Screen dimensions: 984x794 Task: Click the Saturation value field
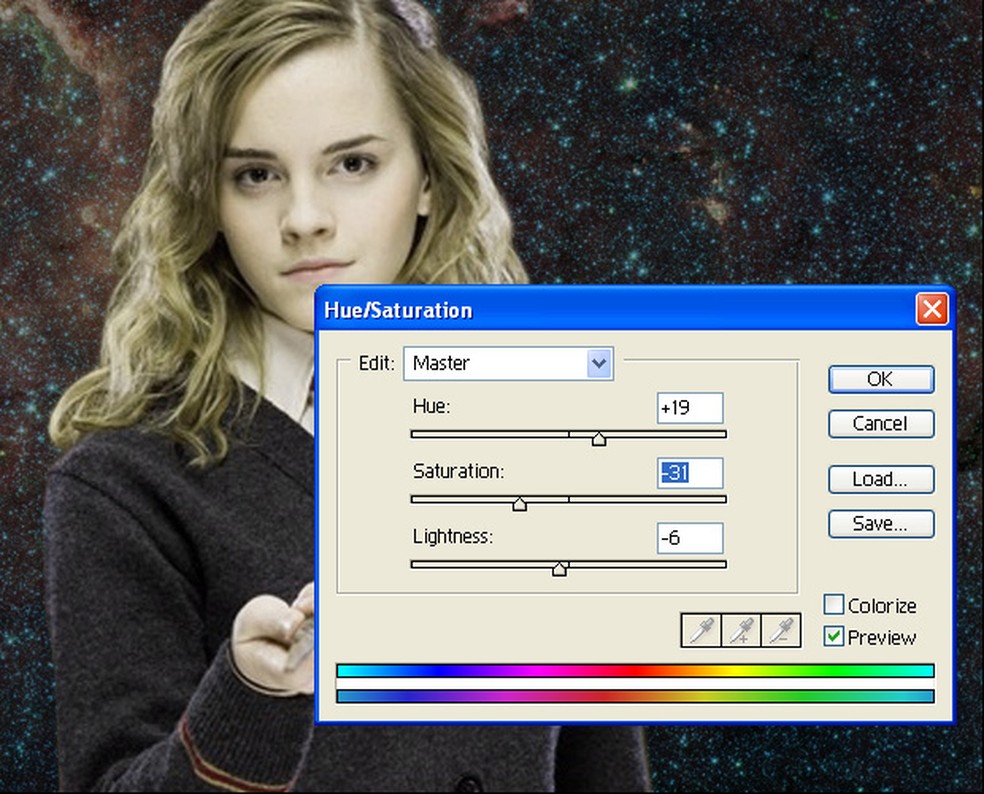690,473
